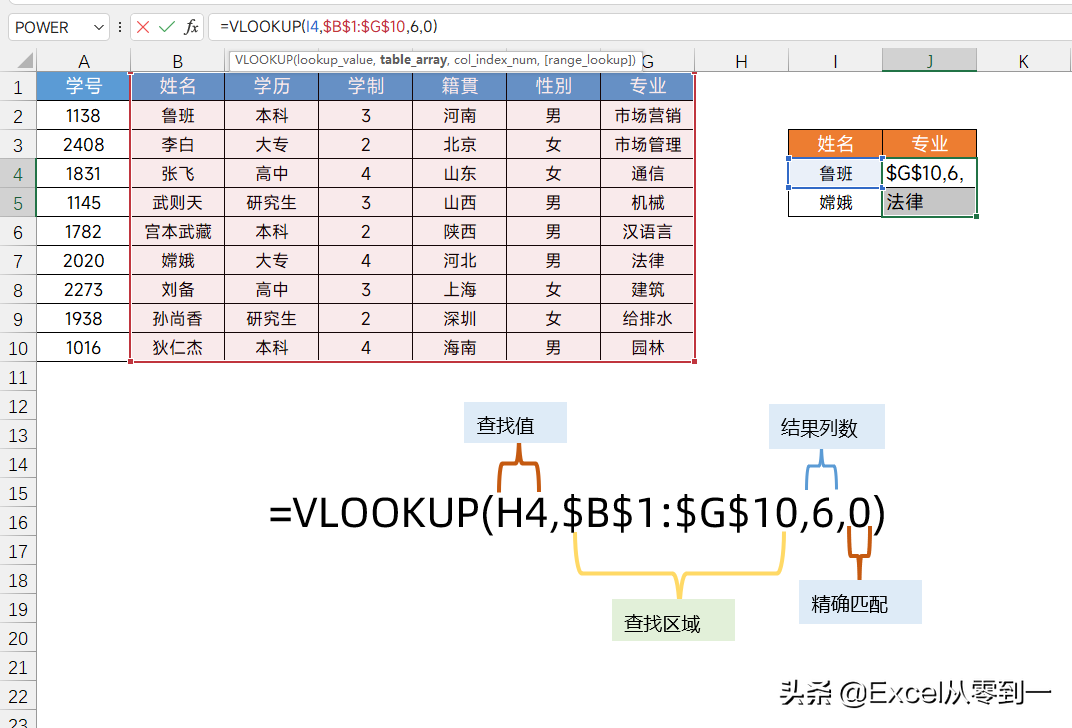Image resolution: width=1072 pixels, height=728 pixels.
Task: Click the 专业 header in column G
Action: (x=647, y=86)
